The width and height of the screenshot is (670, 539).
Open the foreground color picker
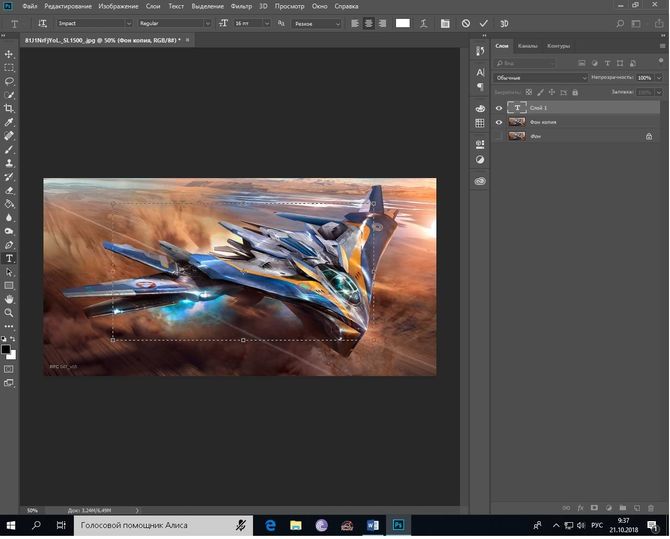point(6,350)
